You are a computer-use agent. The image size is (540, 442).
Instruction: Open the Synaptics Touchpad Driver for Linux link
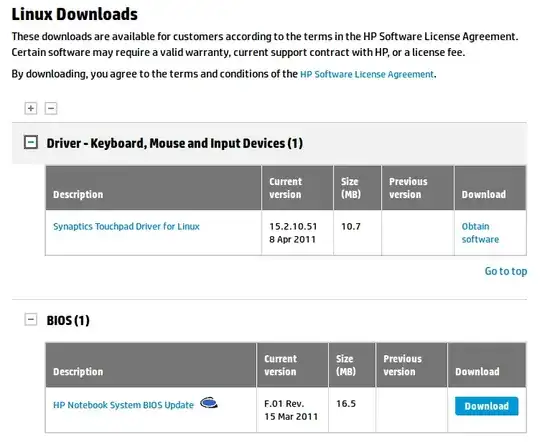point(126,226)
